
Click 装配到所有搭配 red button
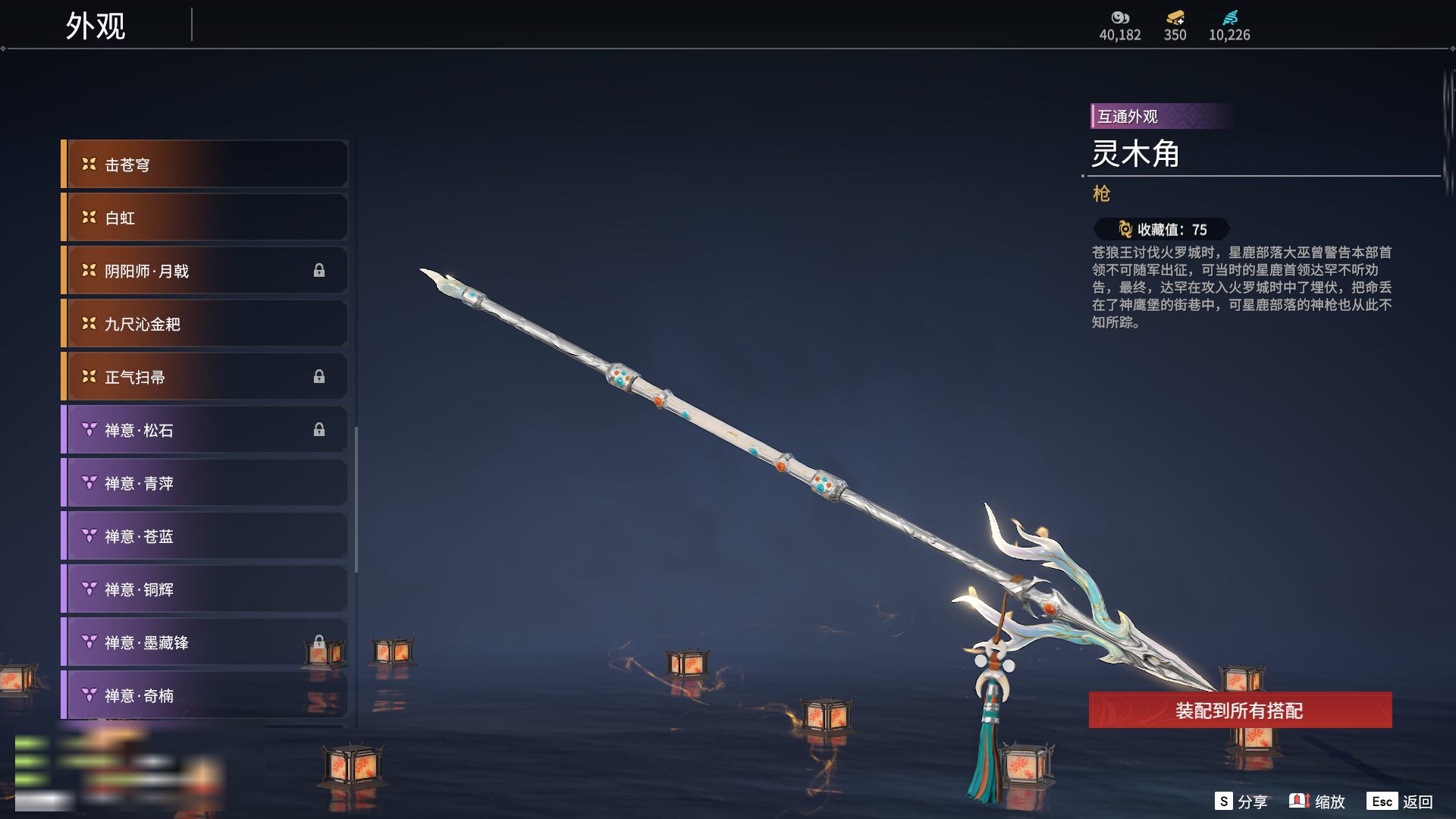coord(1240,711)
